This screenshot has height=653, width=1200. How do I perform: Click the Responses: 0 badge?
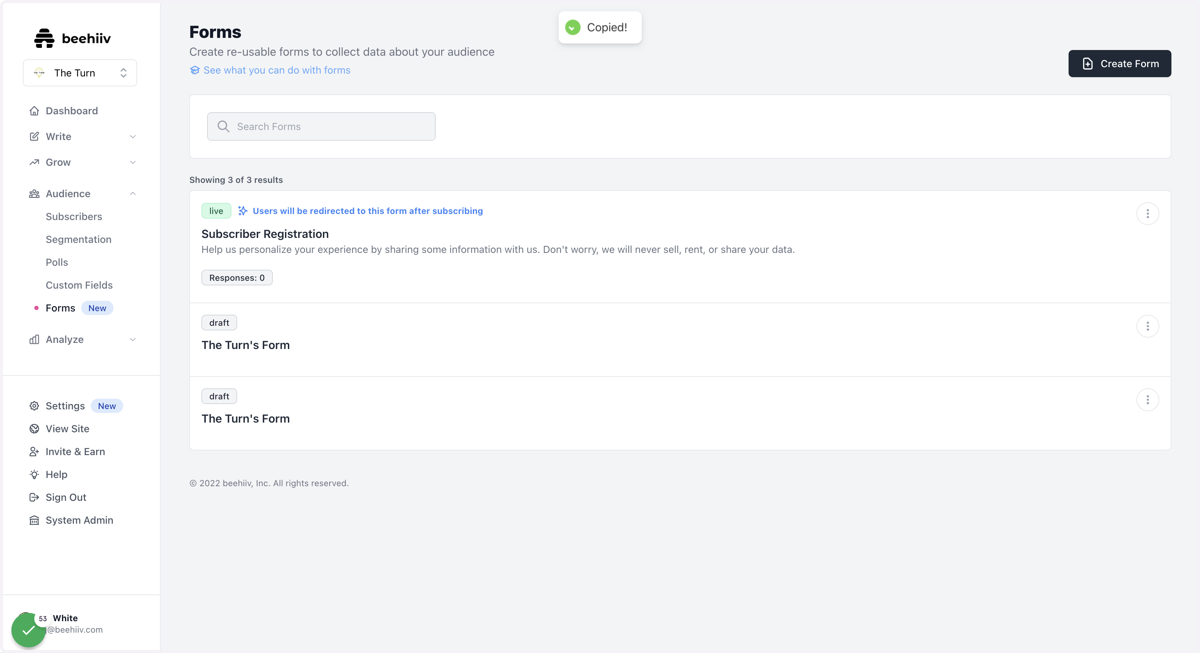pos(237,278)
